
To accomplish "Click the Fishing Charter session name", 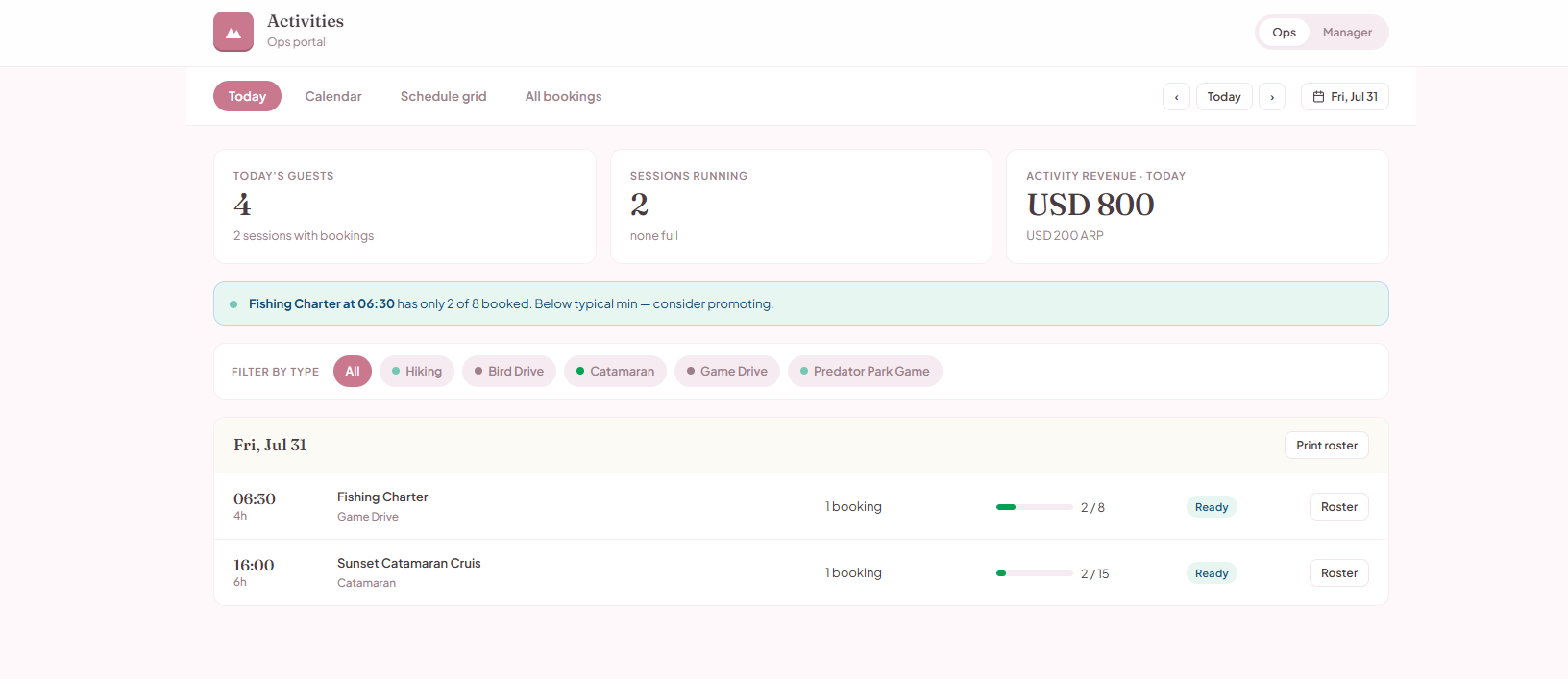I will 382,497.
